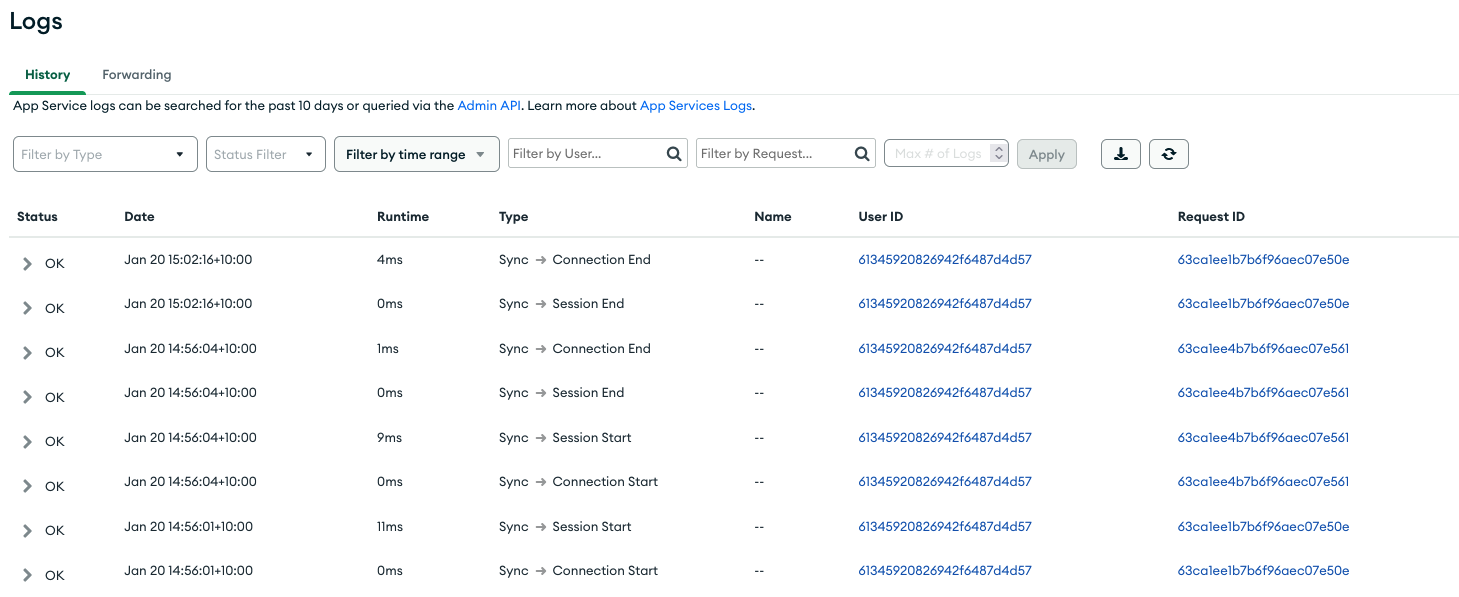The width and height of the screenshot is (1459, 597).
Task: Open the Status Filter dropdown
Action: (265, 155)
